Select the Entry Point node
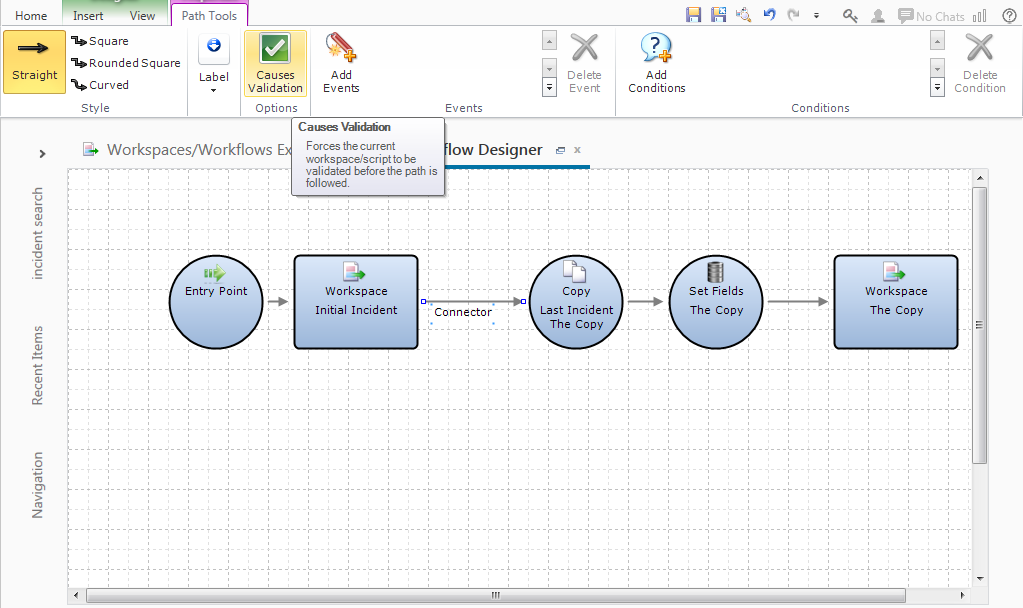 (x=217, y=302)
